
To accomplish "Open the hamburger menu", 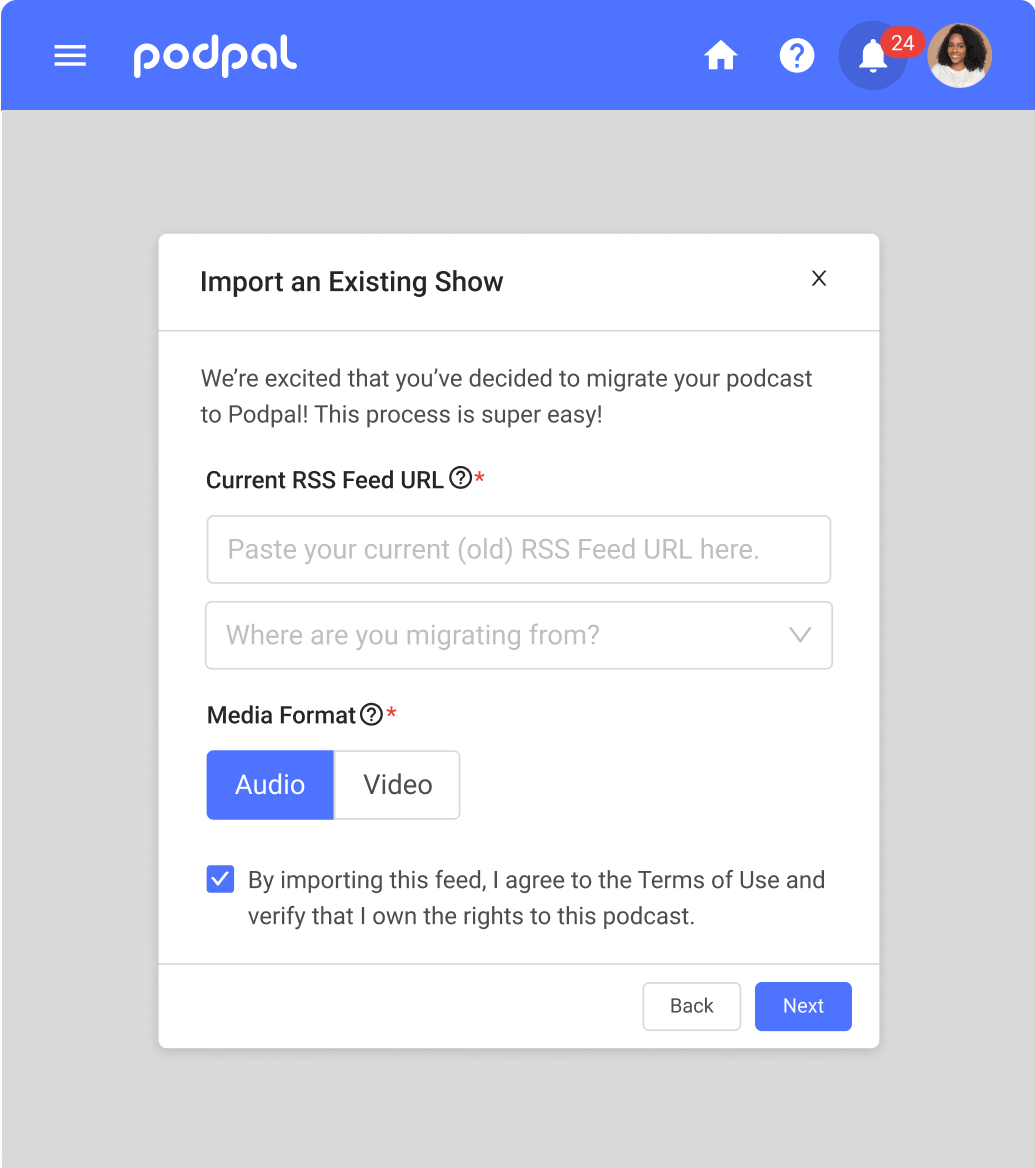I will point(70,56).
